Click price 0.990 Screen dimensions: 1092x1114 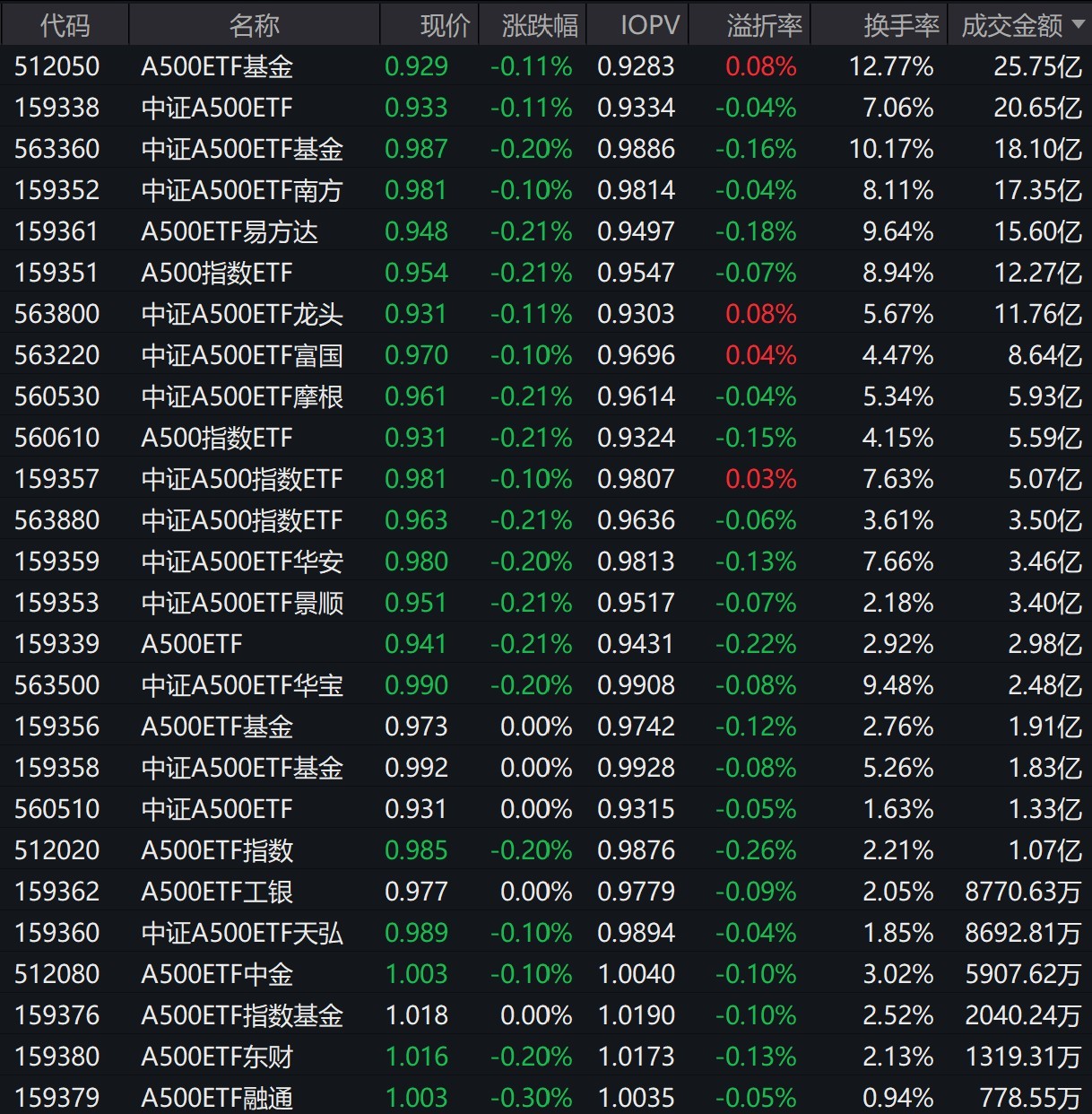(416, 685)
